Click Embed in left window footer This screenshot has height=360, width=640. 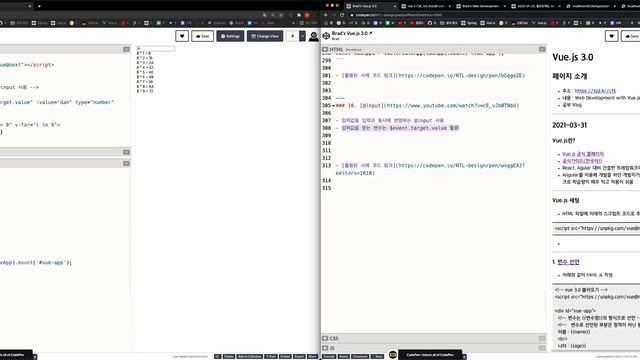pyautogui.click(x=285, y=356)
